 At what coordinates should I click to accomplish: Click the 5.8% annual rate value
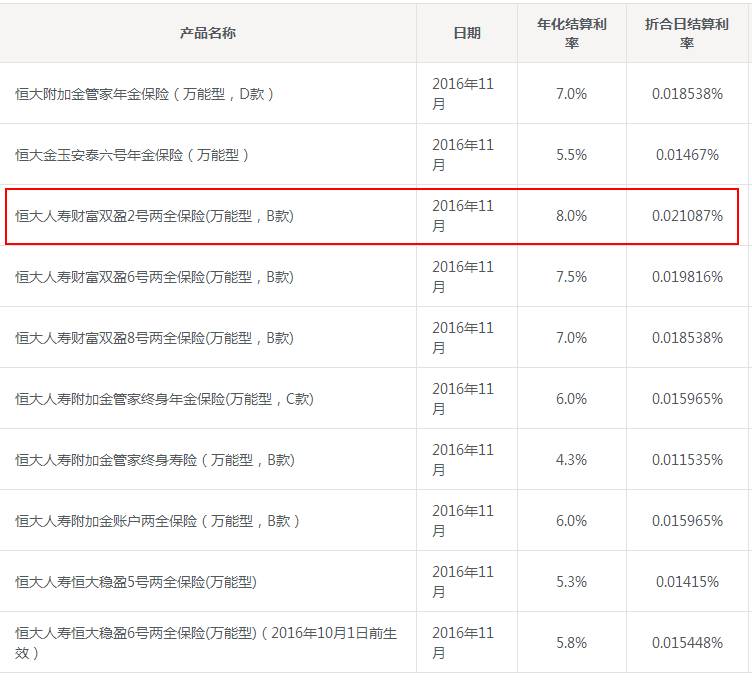[x=571, y=643]
